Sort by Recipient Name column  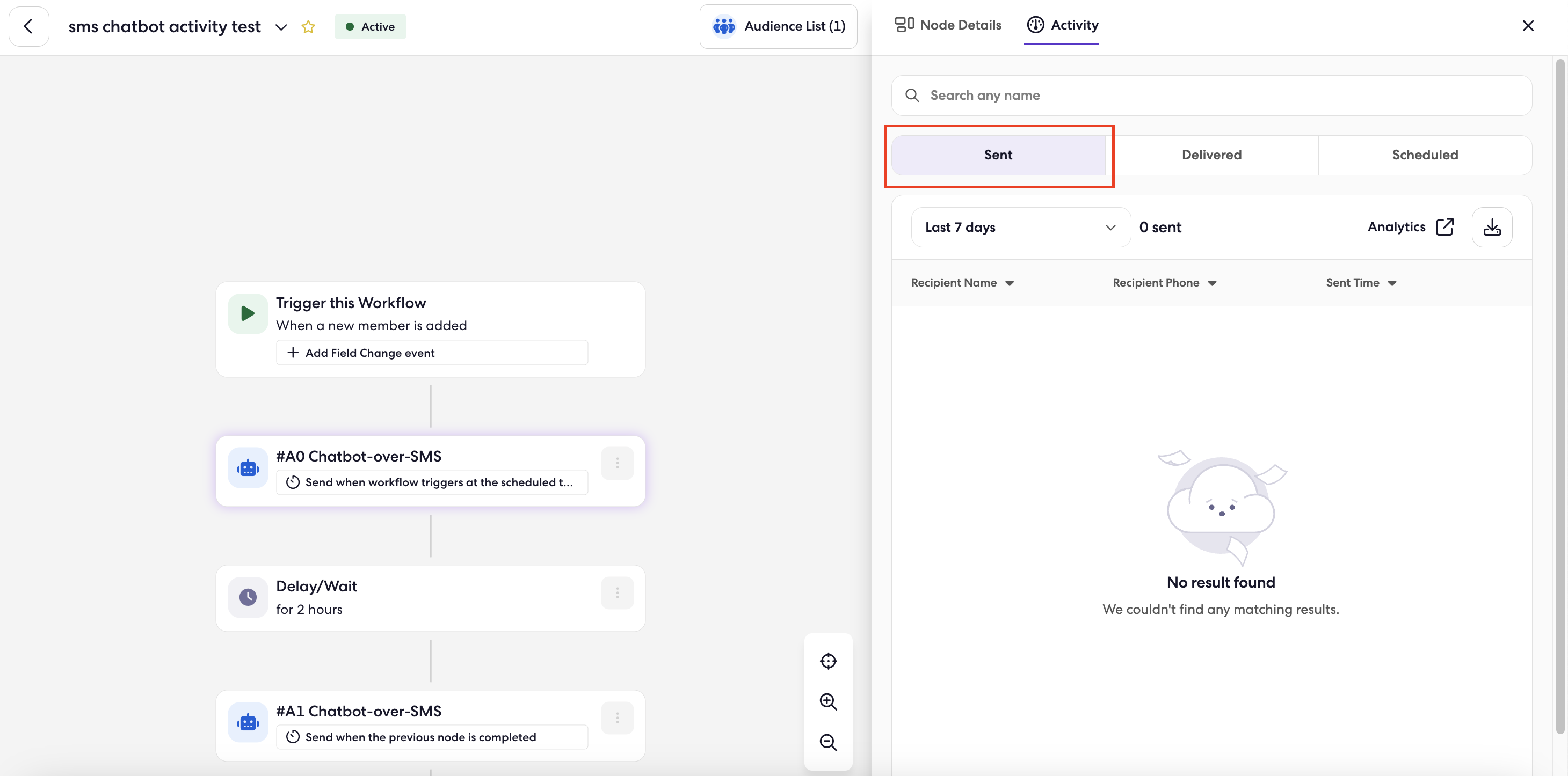point(962,283)
